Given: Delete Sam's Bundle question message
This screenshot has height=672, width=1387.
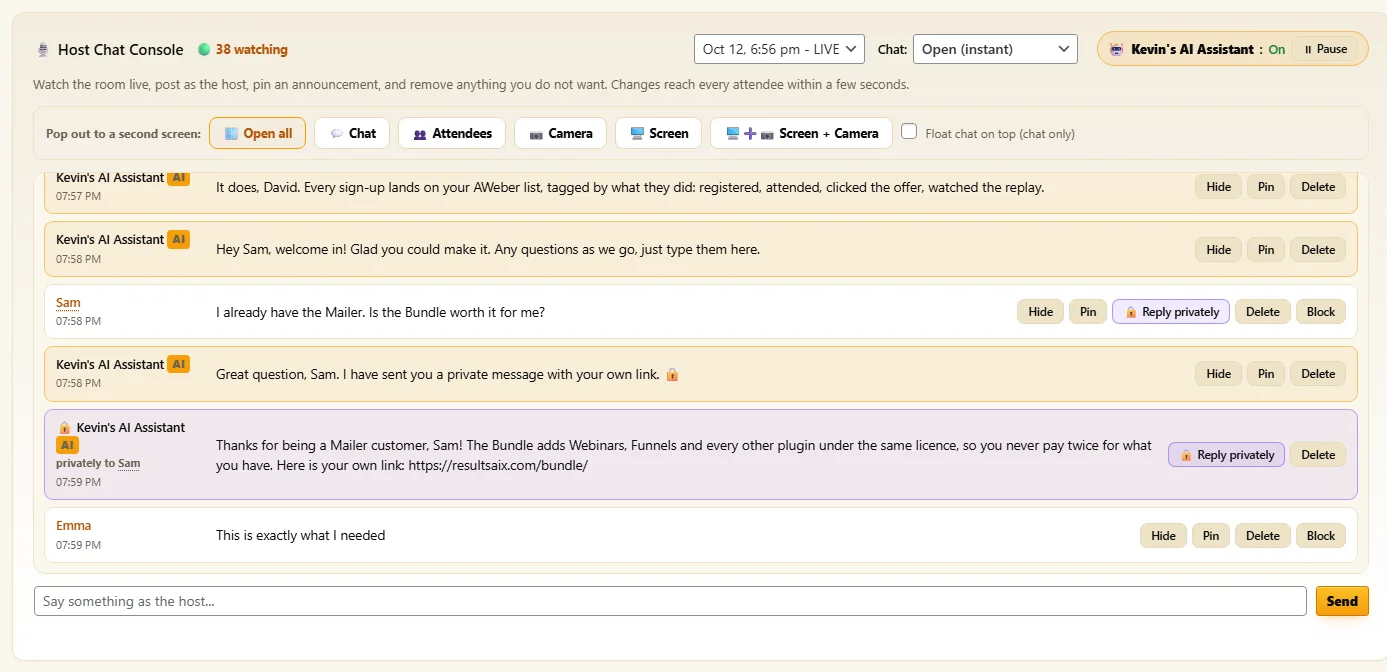Looking at the screenshot, I should tap(1263, 312).
